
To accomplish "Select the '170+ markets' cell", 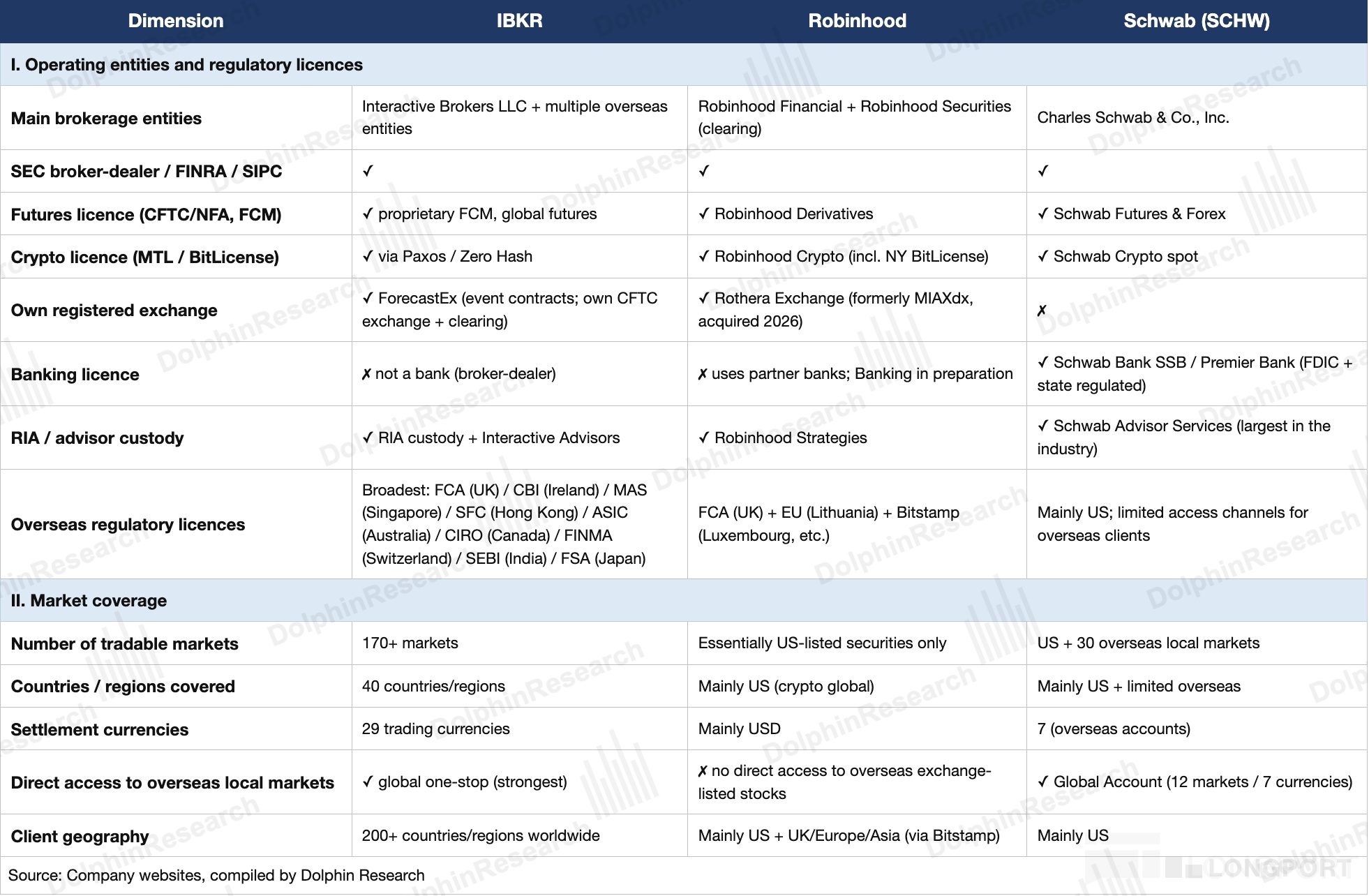I will coord(410,643).
